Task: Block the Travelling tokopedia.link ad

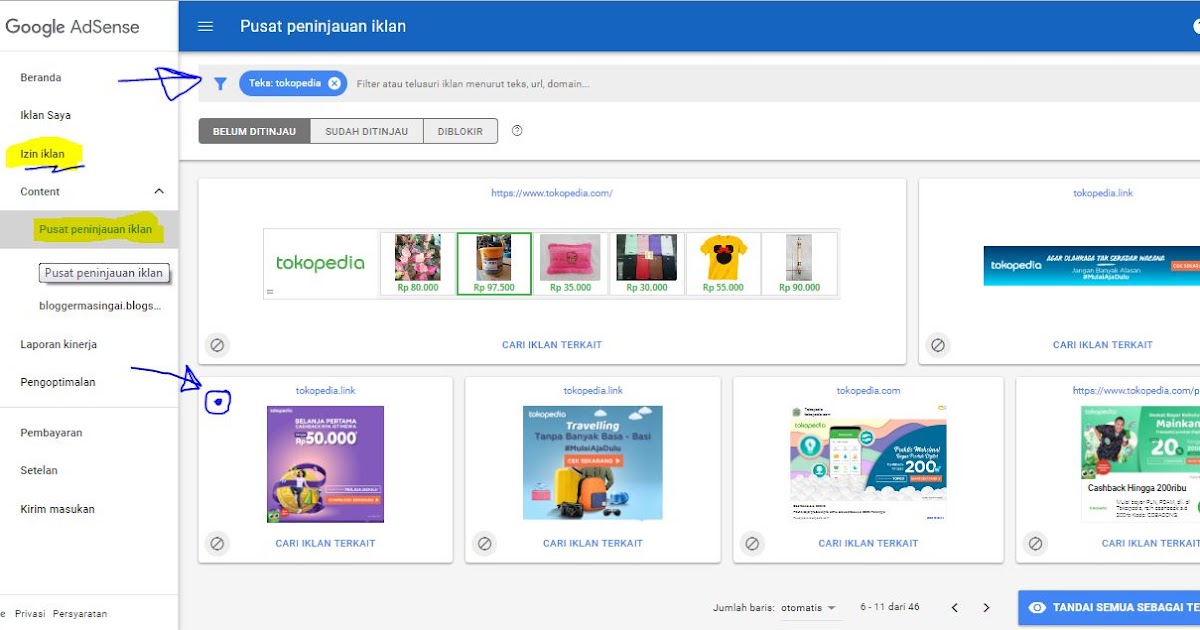Action: [484, 544]
